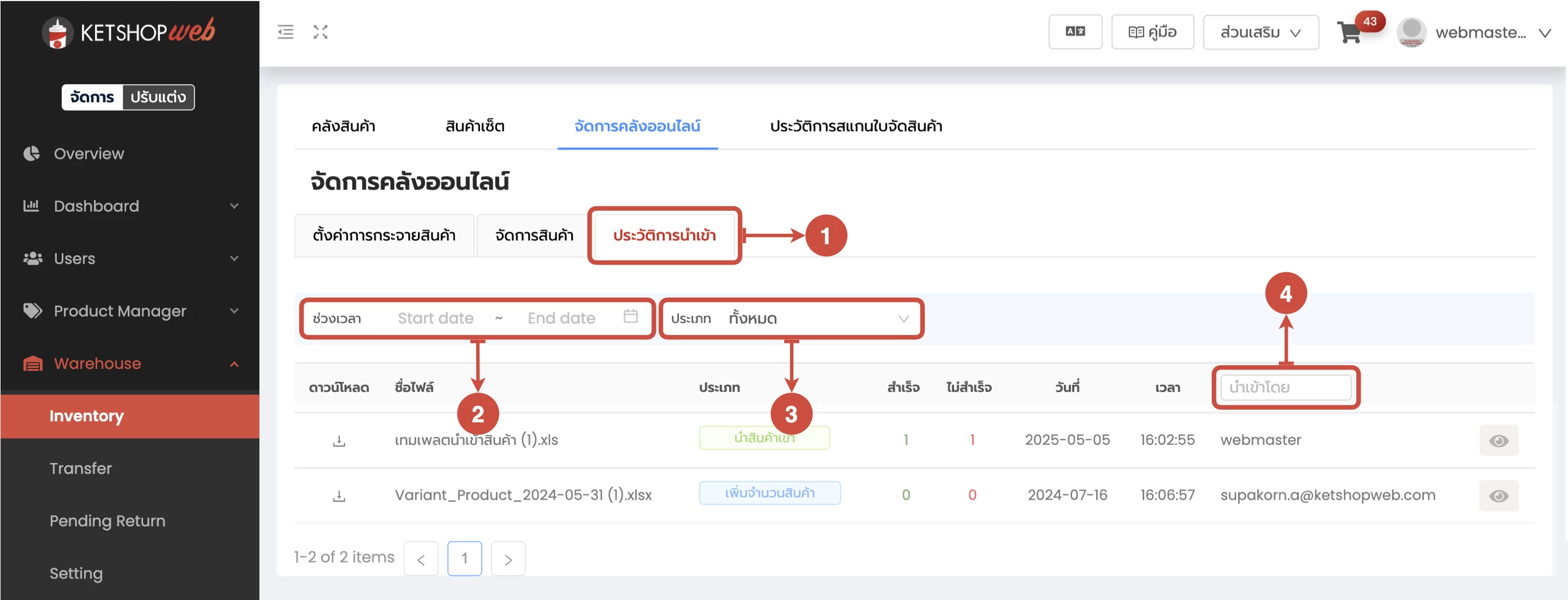Go to next page of results

(507, 559)
